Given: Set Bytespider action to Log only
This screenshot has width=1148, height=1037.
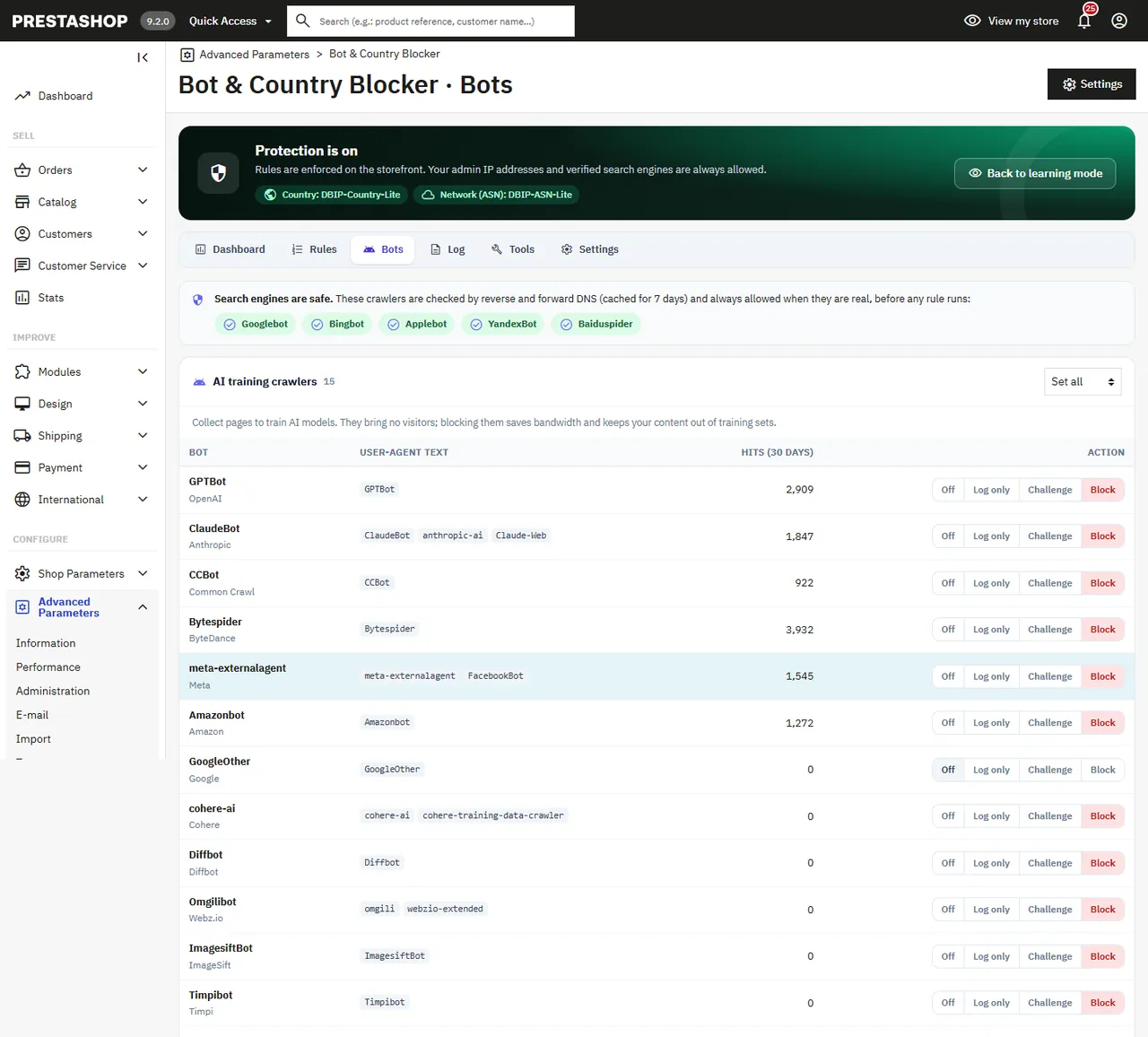Looking at the screenshot, I should (x=991, y=630).
